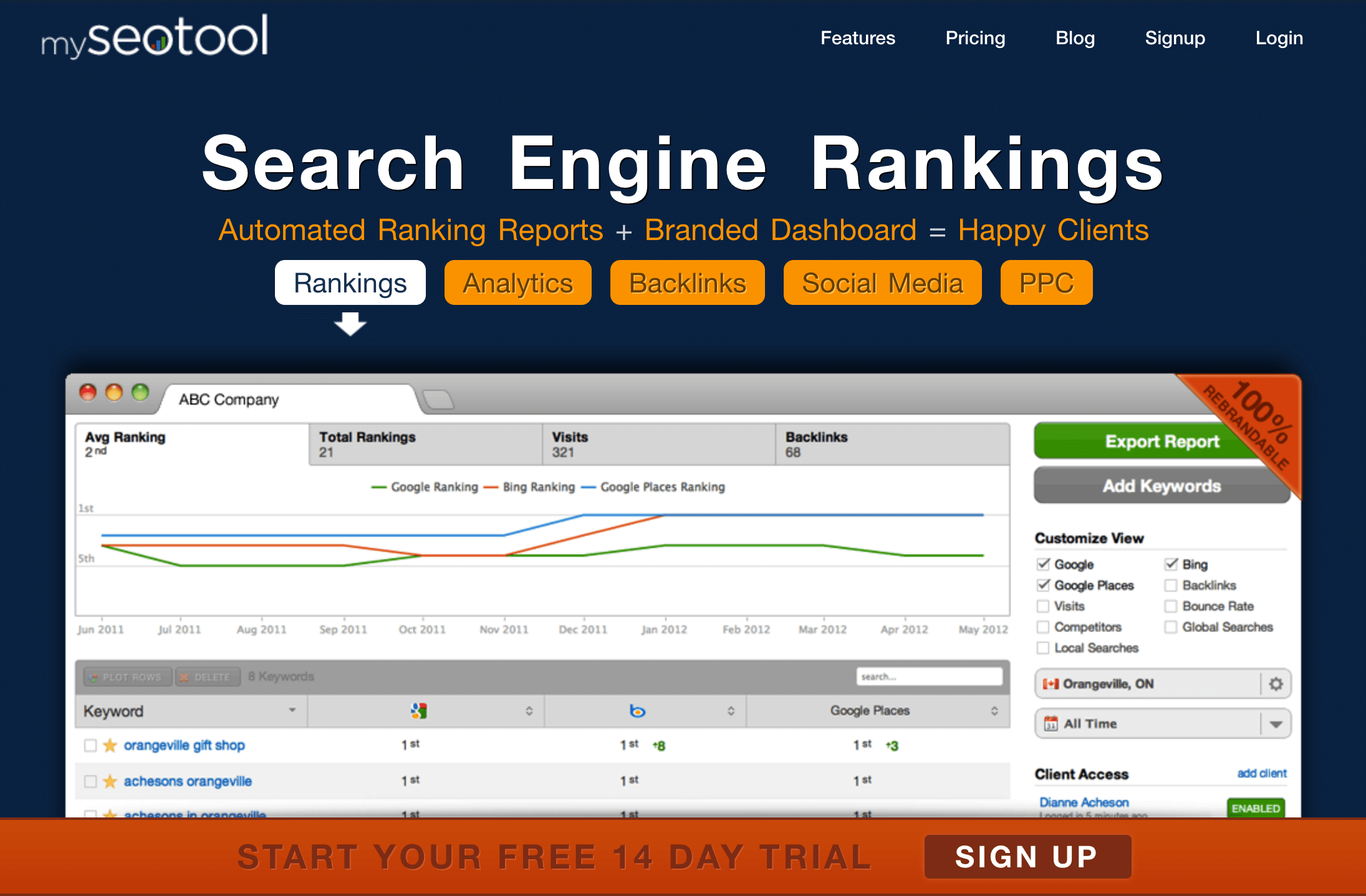
Task: Select the Analytics tab
Action: (x=515, y=281)
